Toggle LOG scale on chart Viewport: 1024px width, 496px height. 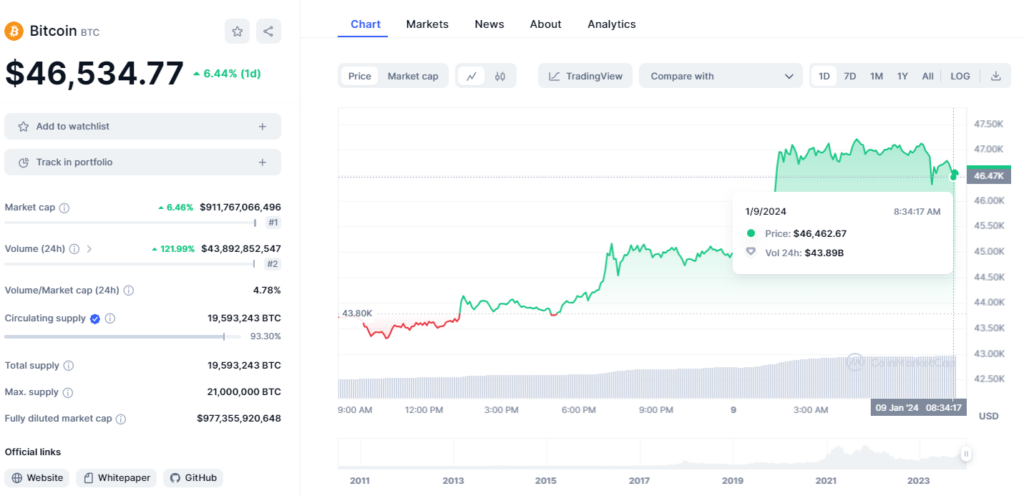[x=960, y=76]
